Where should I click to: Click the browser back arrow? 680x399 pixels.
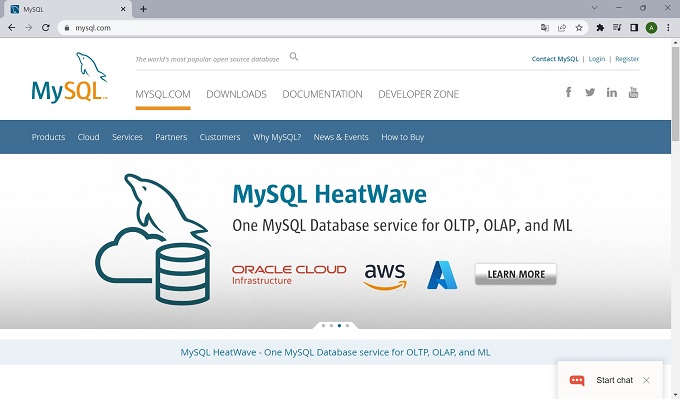(12, 28)
